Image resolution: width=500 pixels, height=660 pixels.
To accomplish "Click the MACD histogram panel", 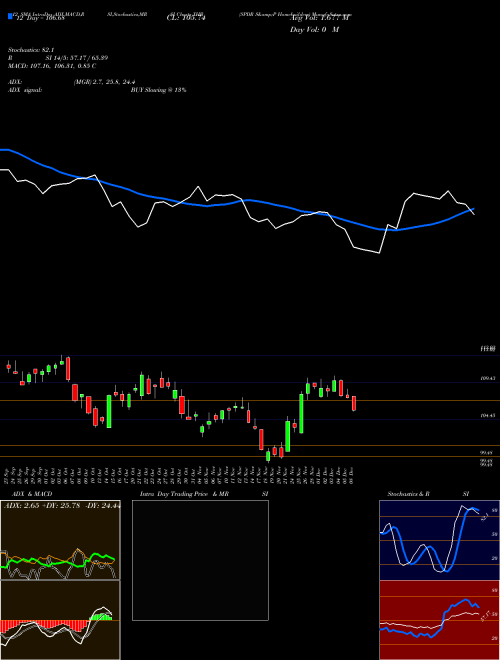I will (60, 620).
